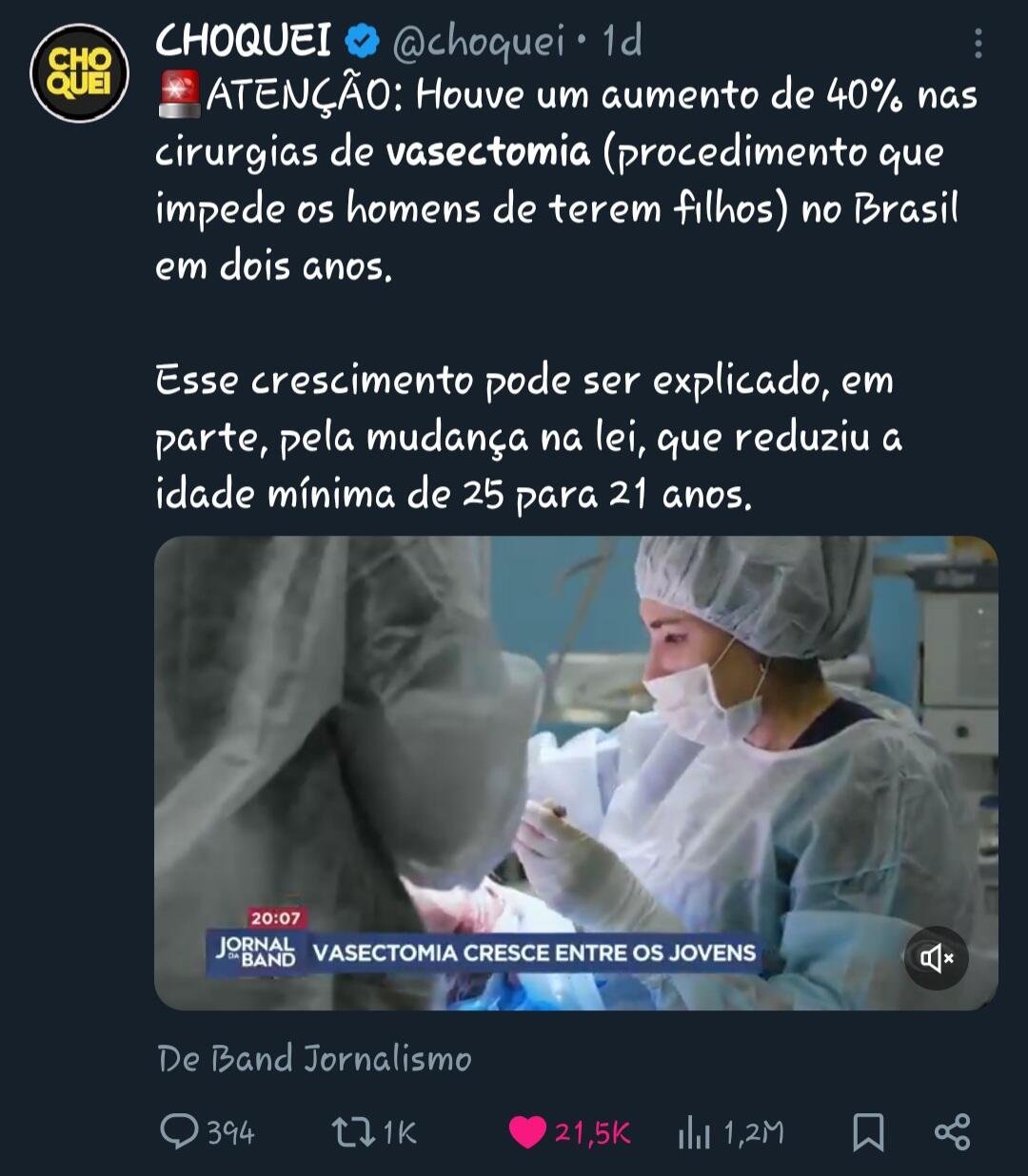The height and width of the screenshot is (1176, 1028).
Task: Unmute the video with speaker icon
Action: pos(936,958)
